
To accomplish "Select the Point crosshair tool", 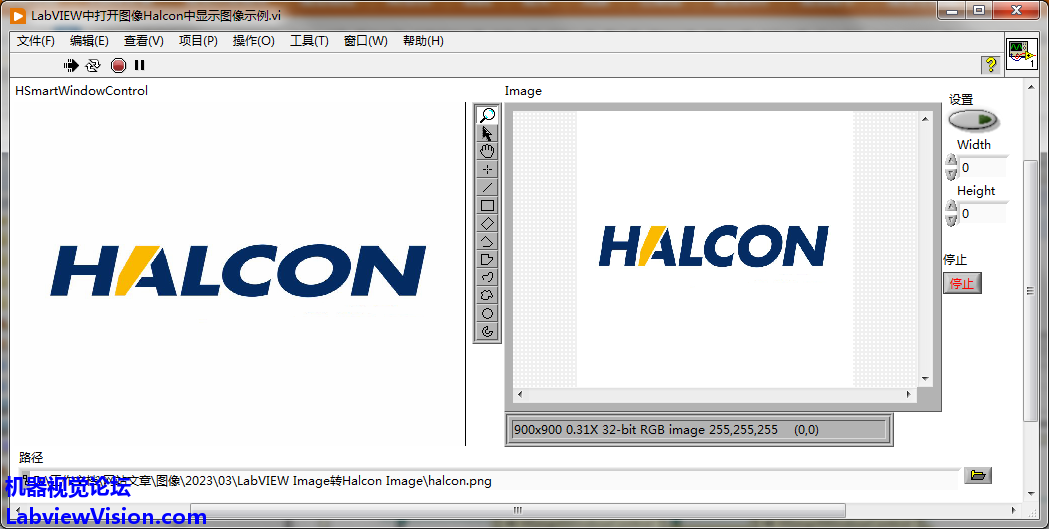I will (x=488, y=169).
